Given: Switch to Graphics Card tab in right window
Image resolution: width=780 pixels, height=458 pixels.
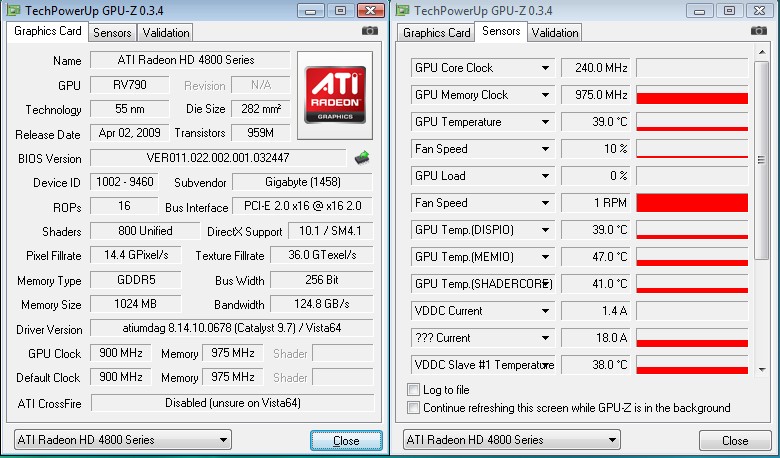Looking at the screenshot, I should click(436, 33).
